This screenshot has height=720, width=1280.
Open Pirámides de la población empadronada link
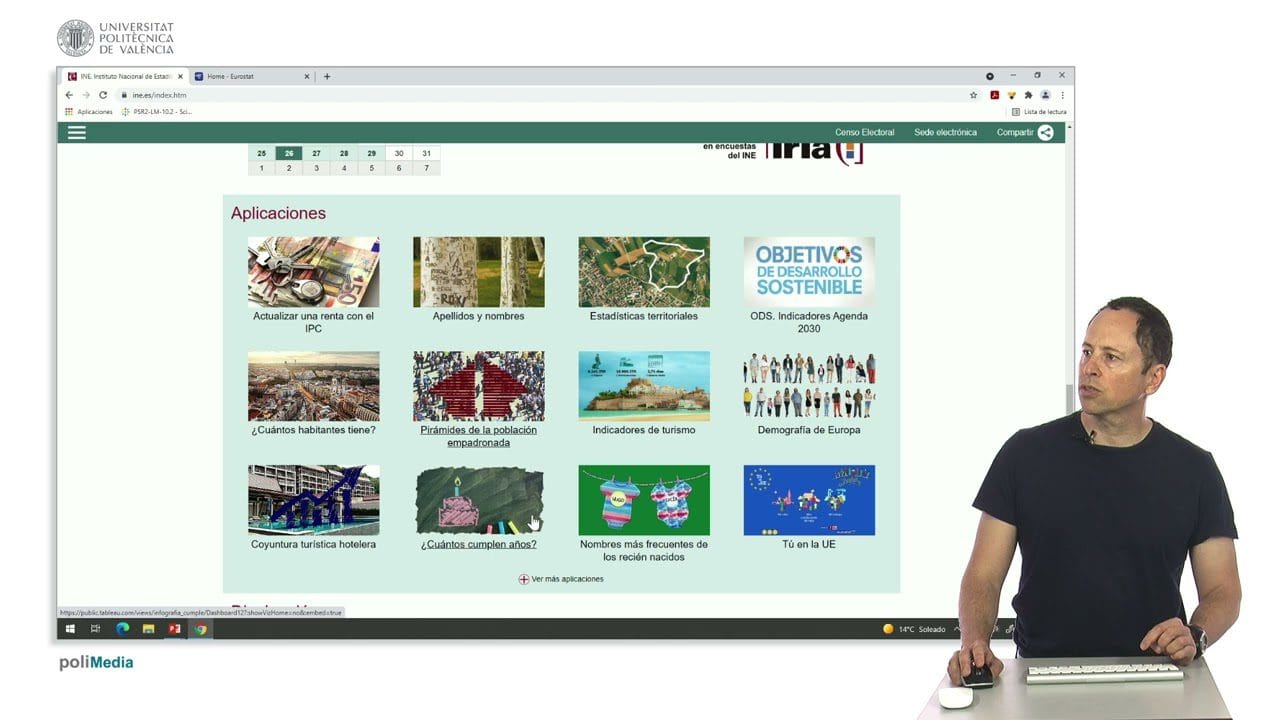click(x=479, y=436)
